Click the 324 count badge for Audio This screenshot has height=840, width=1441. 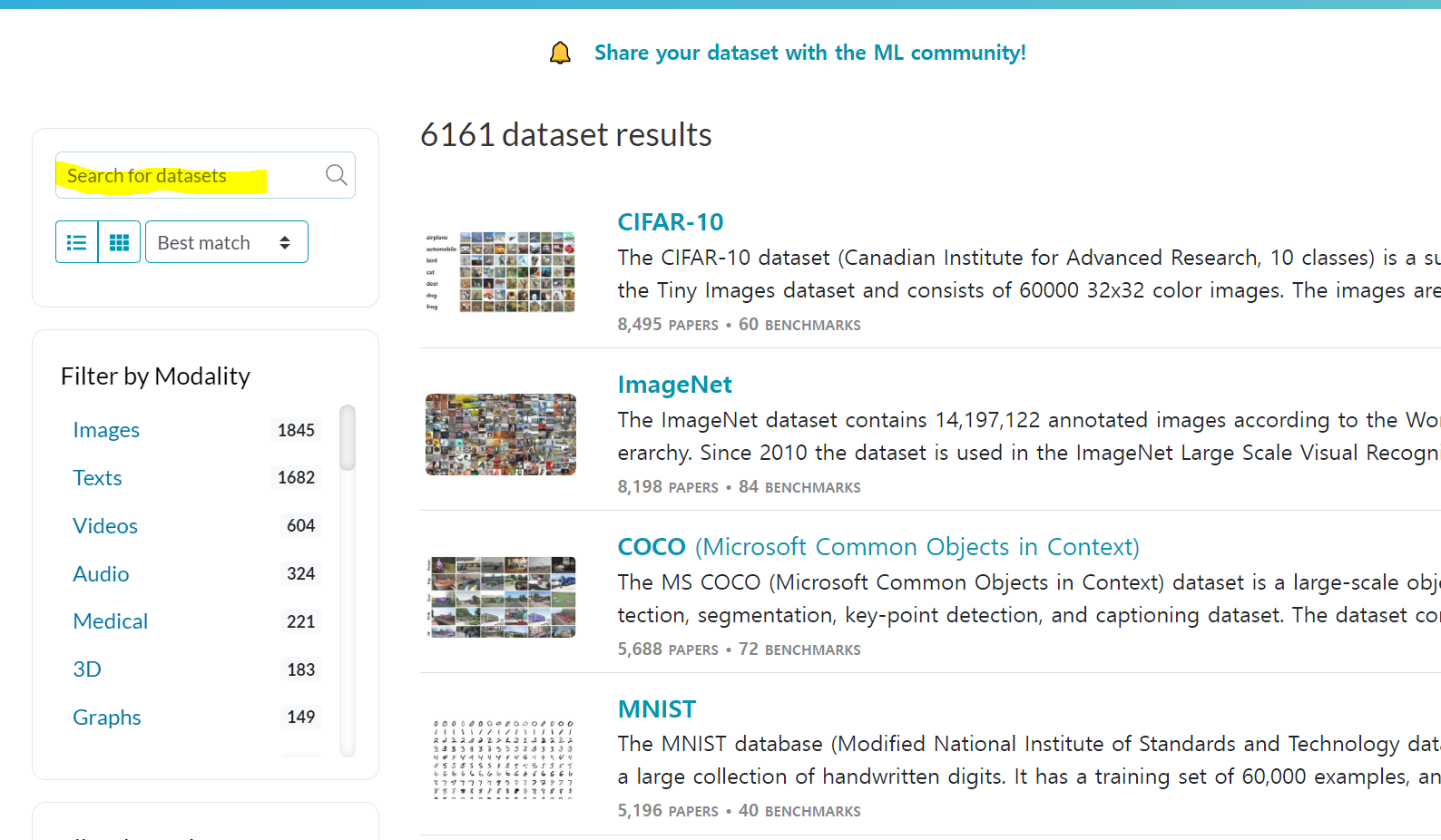click(x=300, y=574)
